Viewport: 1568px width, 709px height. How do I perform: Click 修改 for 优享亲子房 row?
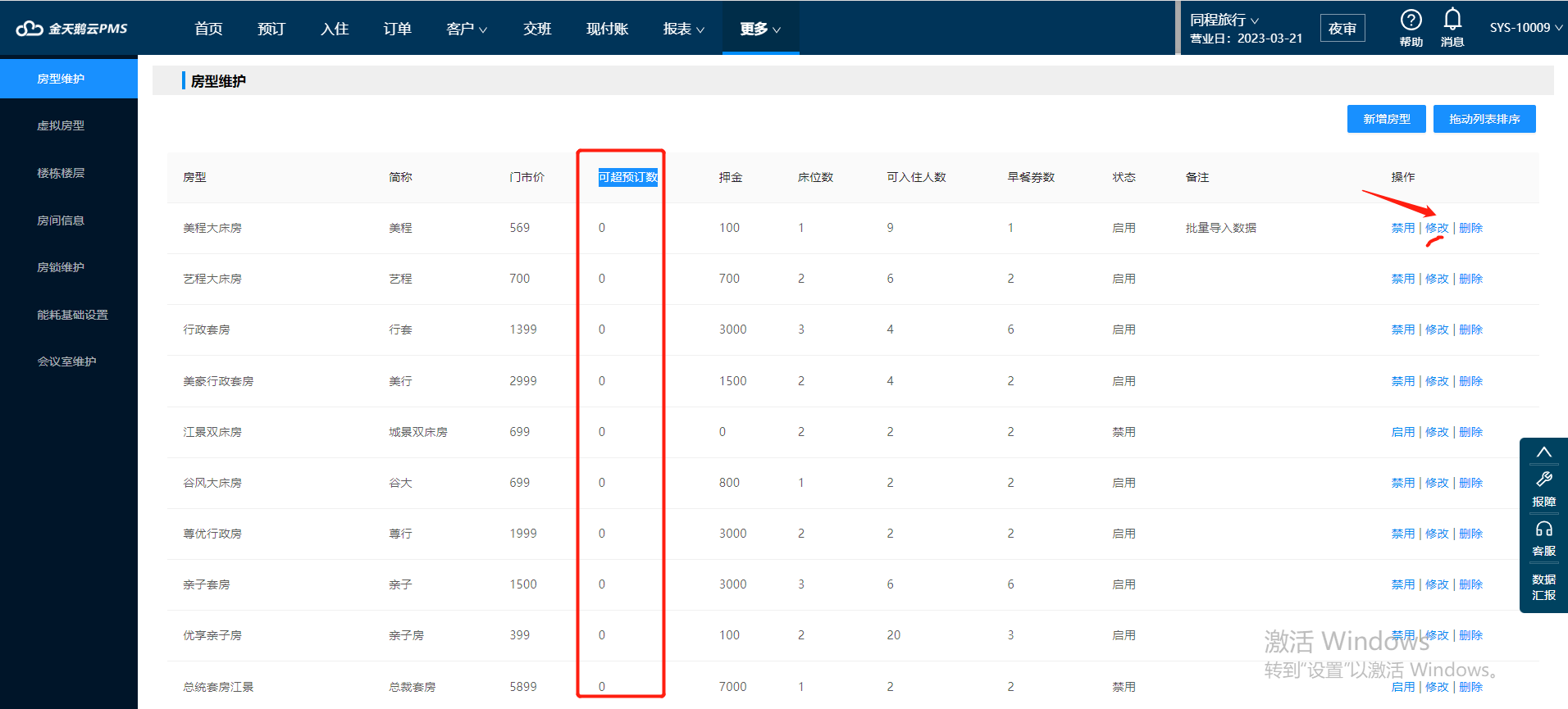click(x=1437, y=635)
